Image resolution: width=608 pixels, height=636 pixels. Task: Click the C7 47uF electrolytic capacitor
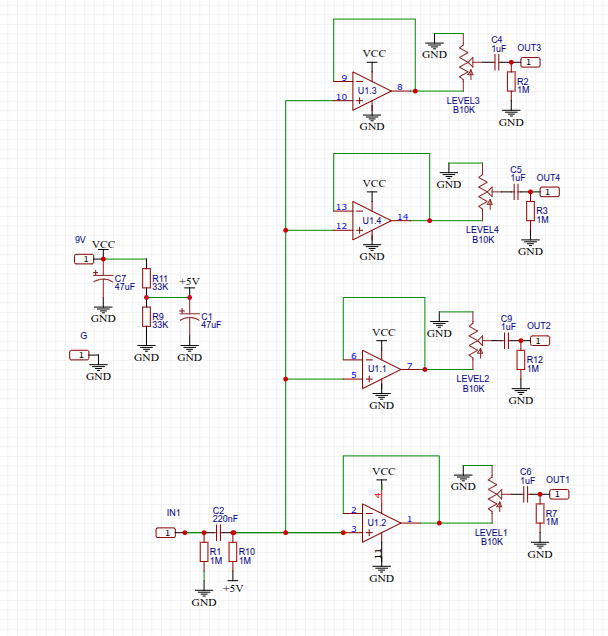click(100, 281)
